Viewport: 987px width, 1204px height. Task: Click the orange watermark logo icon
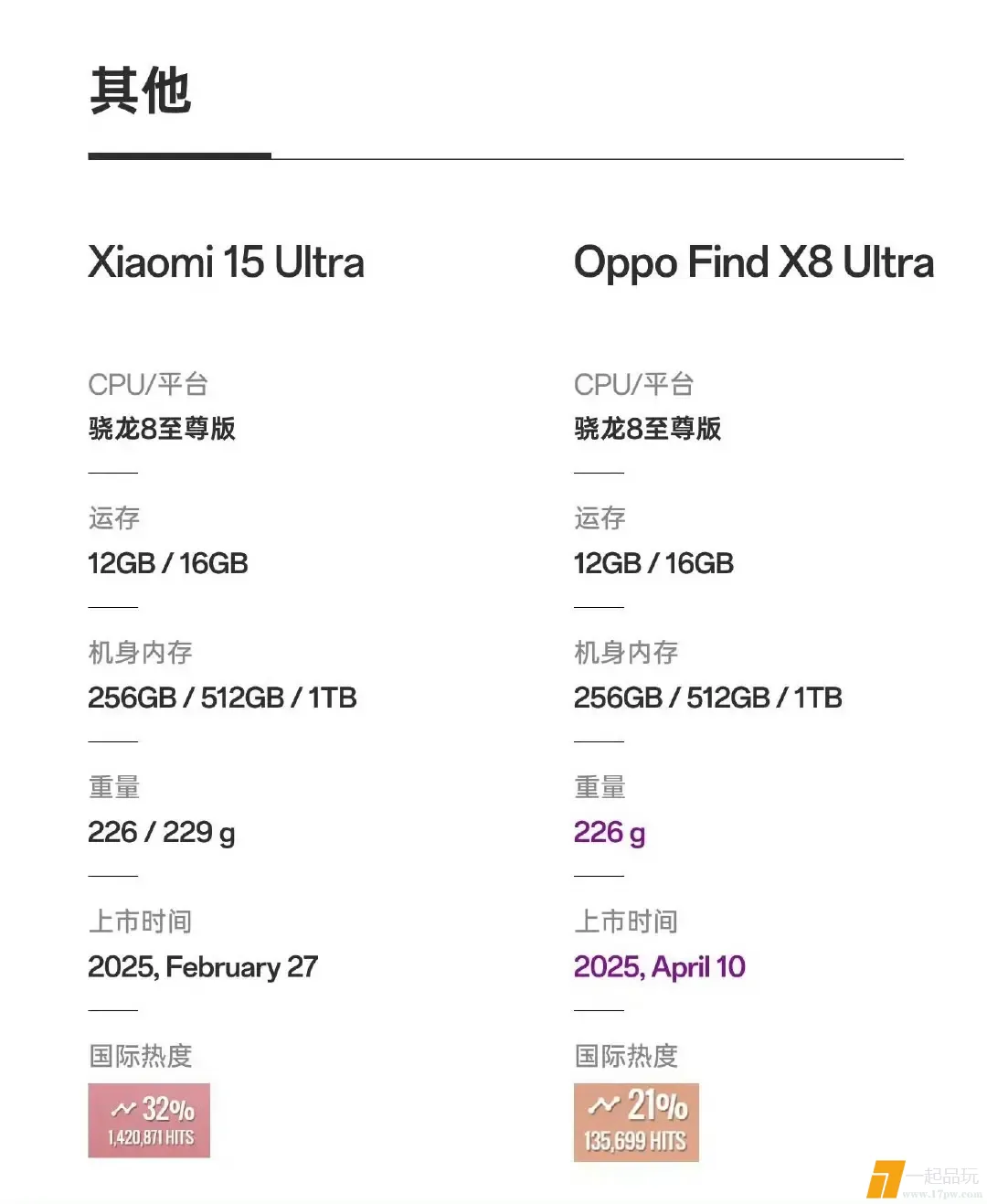click(883, 1179)
